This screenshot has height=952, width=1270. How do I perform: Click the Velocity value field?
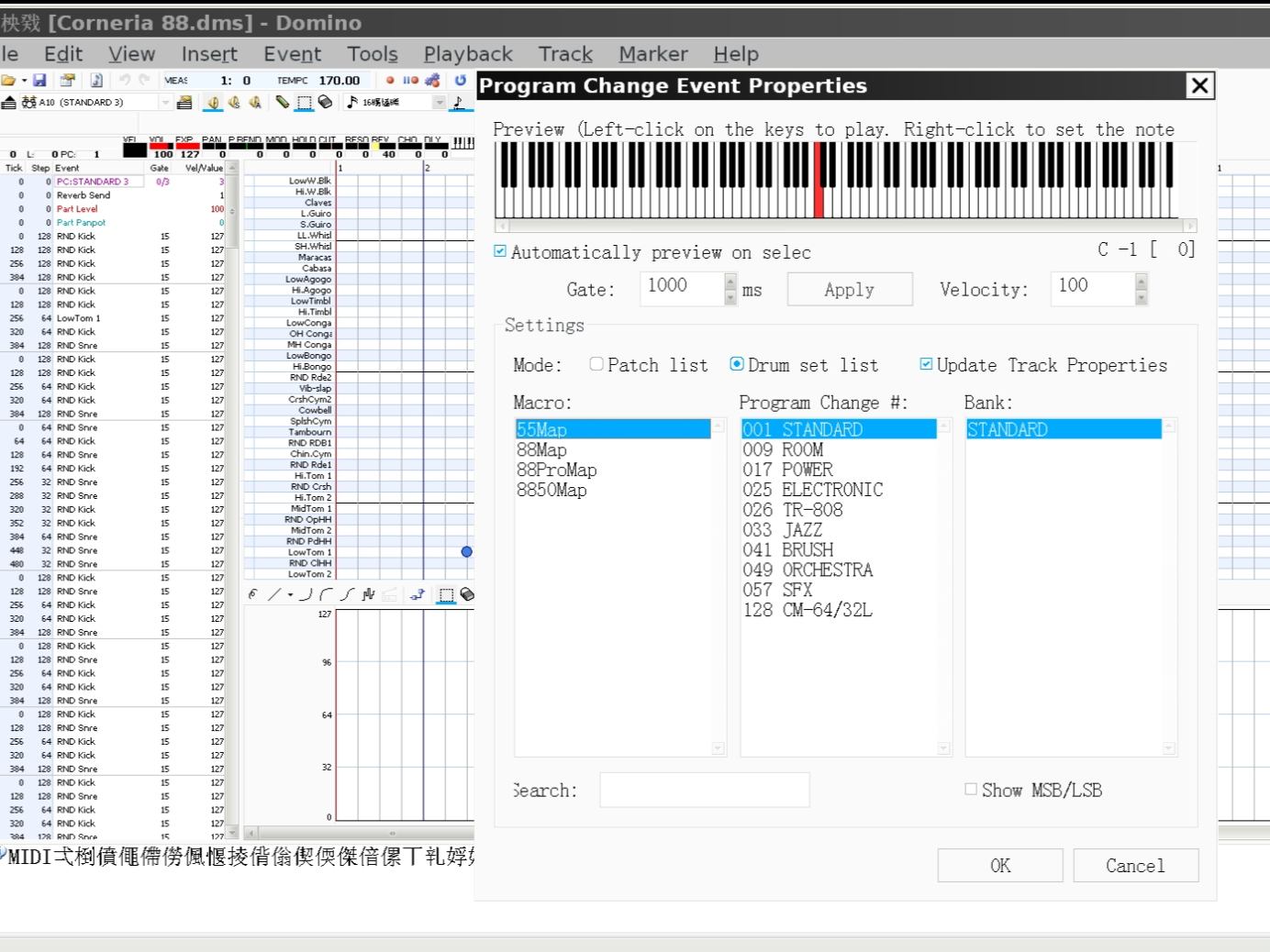(1092, 288)
